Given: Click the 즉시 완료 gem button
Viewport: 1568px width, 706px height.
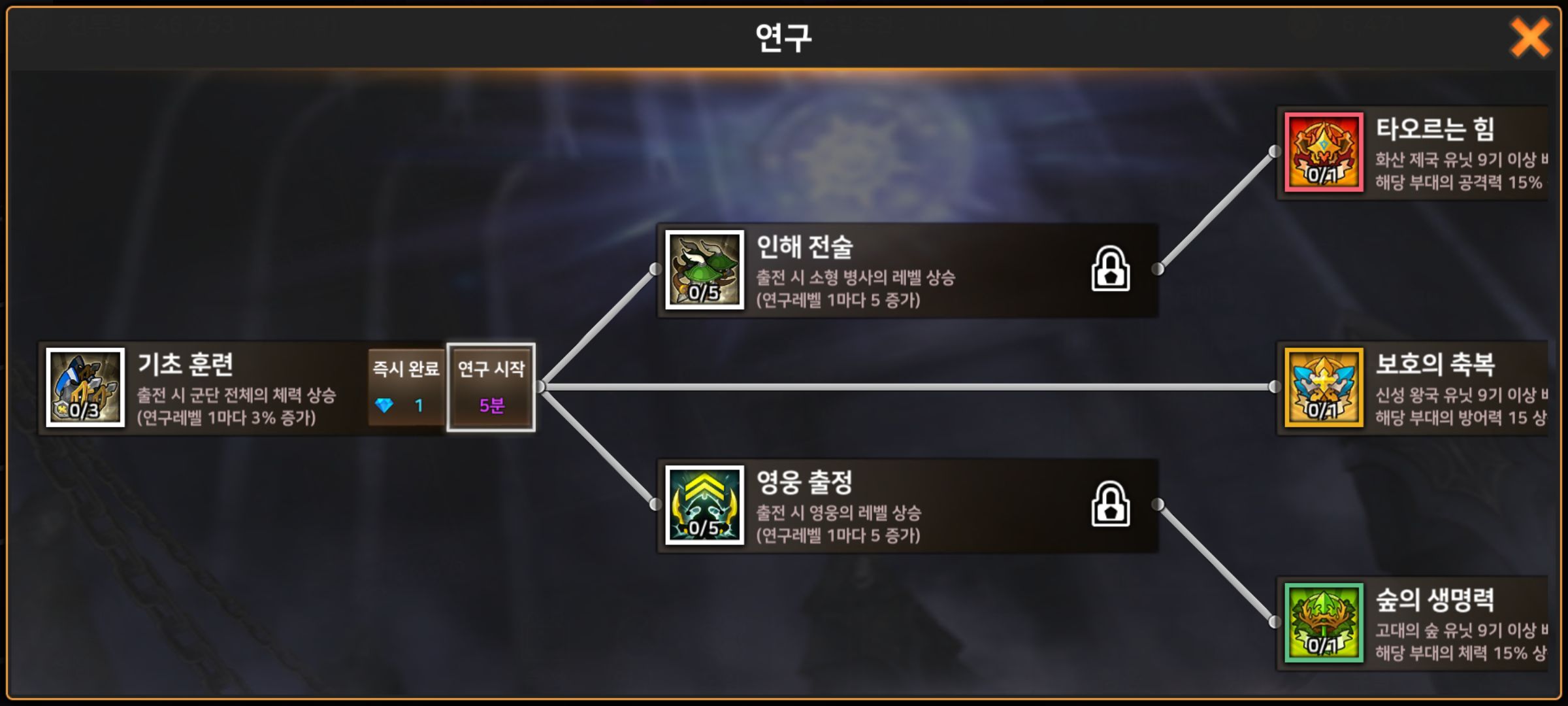Looking at the screenshot, I should (406, 387).
